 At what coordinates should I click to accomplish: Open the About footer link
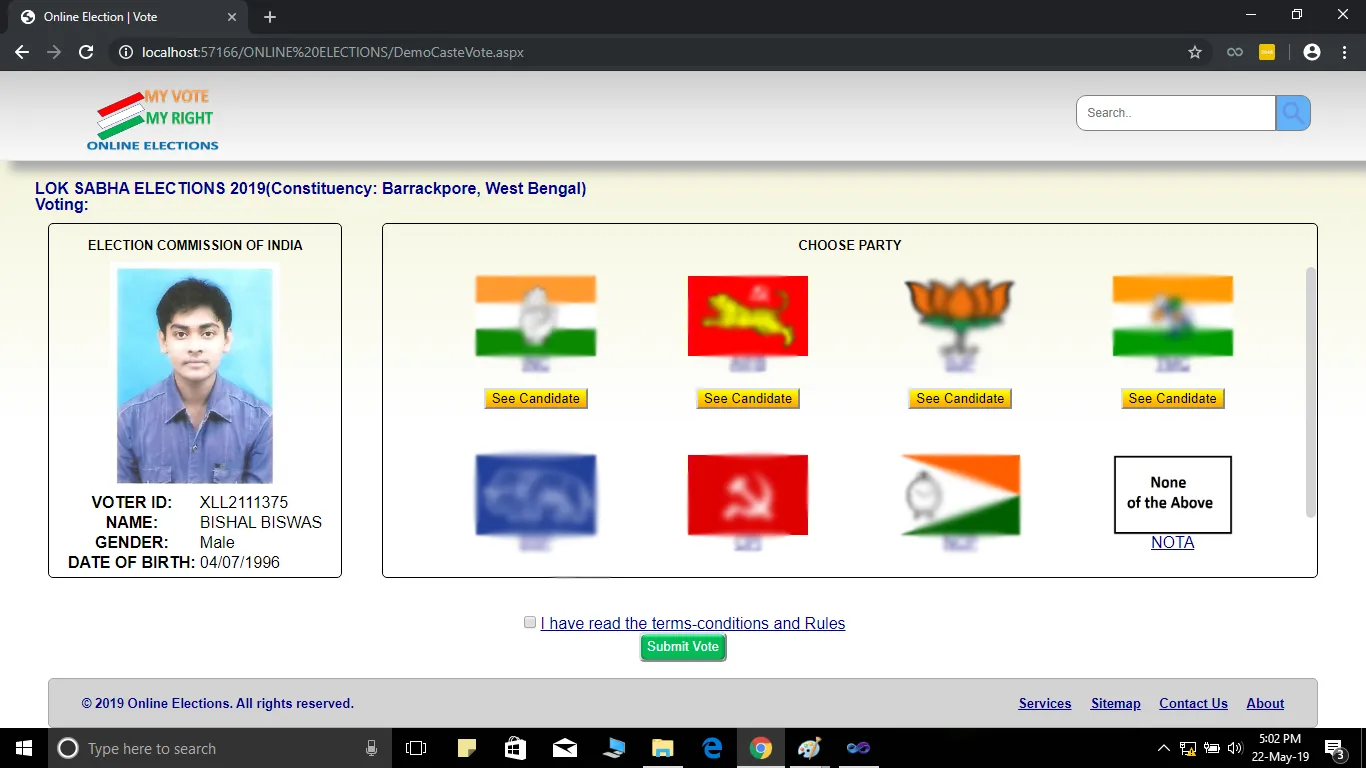(1265, 703)
